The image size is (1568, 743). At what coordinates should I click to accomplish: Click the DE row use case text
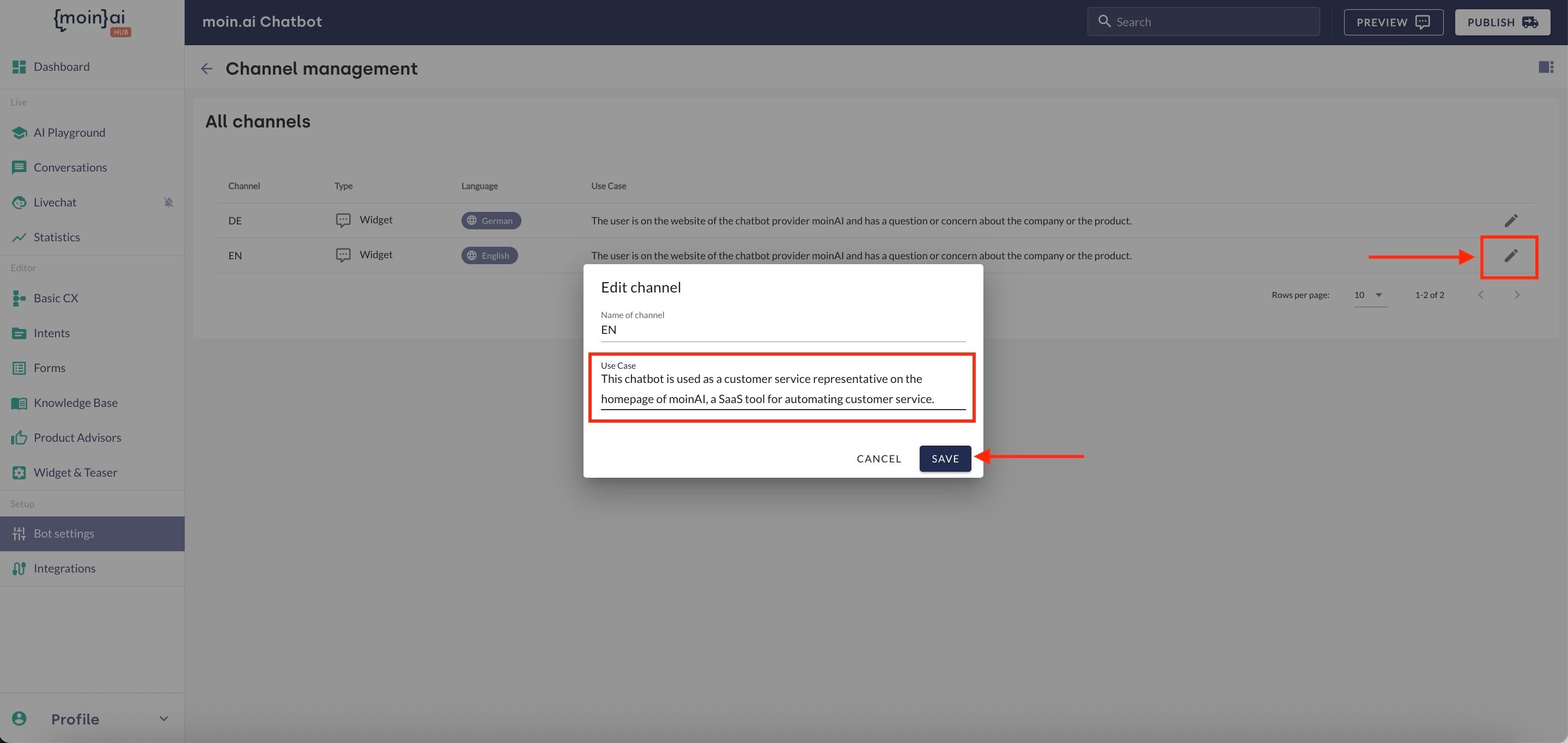coord(861,221)
